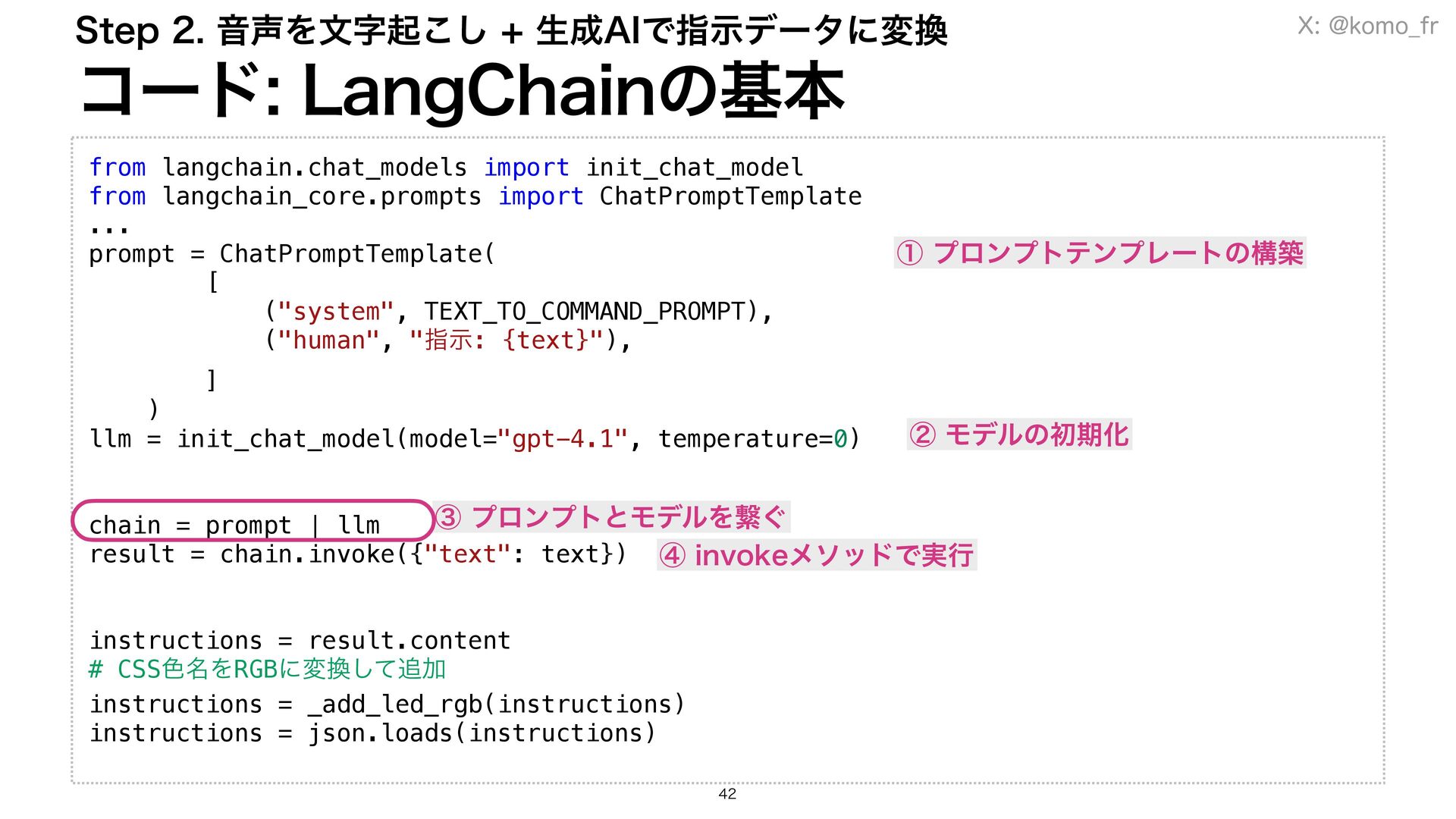Click the _add_led_rgb(instructions) call
Viewport: 1456px width, 819px height.
(x=496, y=704)
